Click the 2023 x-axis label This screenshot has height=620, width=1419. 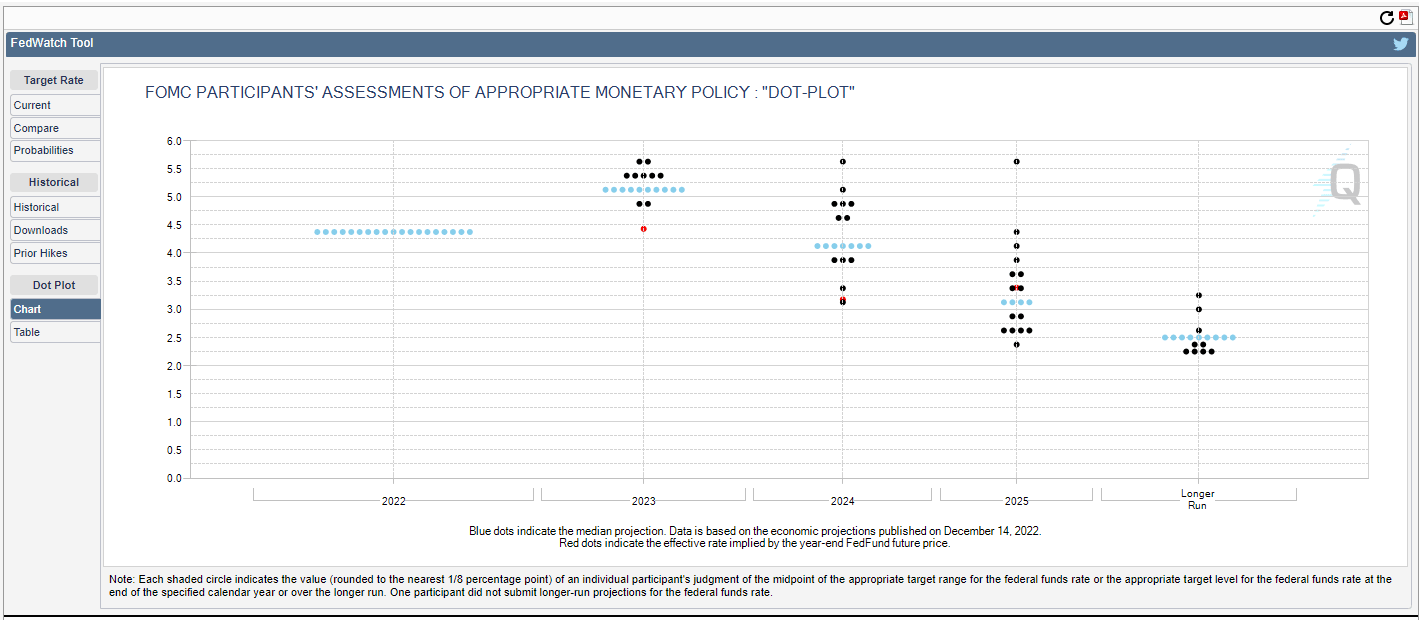pyautogui.click(x=644, y=501)
